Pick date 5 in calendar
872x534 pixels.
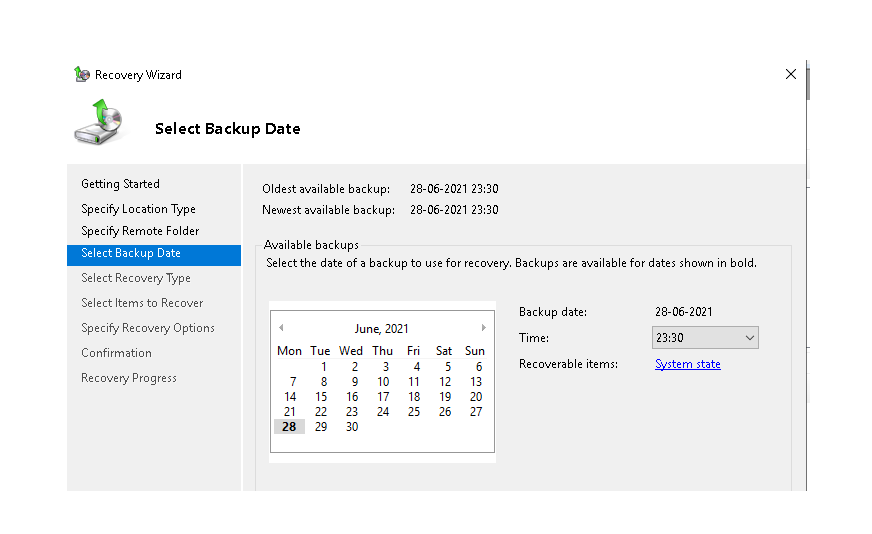pyautogui.click(x=448, y=367)
